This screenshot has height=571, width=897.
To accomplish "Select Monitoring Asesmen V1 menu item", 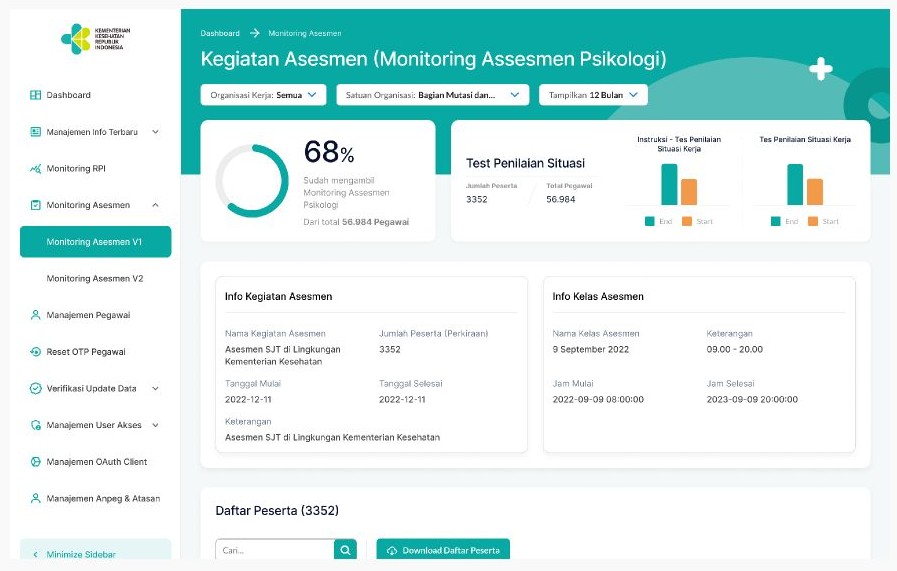I will [x=96, y=241].
